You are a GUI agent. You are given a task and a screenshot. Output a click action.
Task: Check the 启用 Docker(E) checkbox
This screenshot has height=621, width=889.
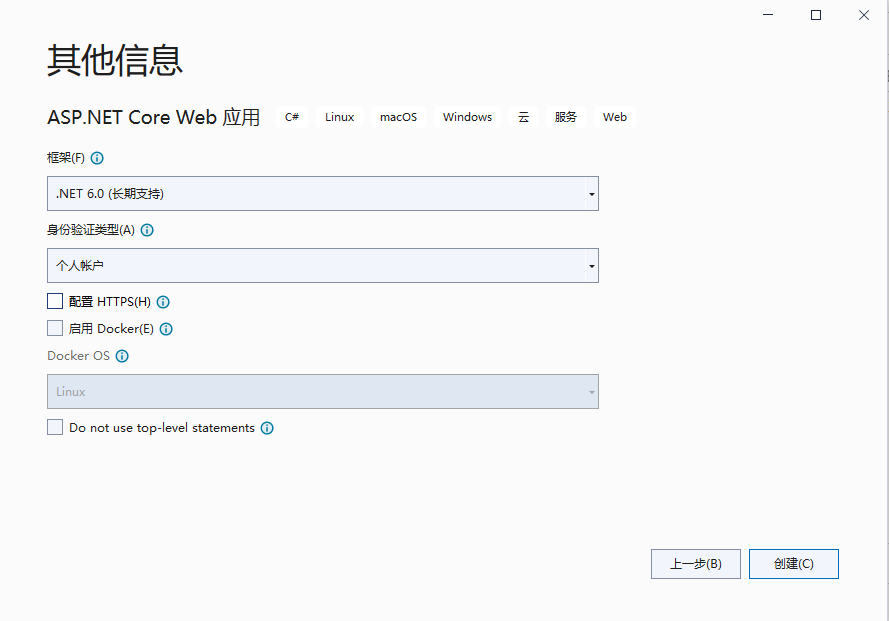55,328
